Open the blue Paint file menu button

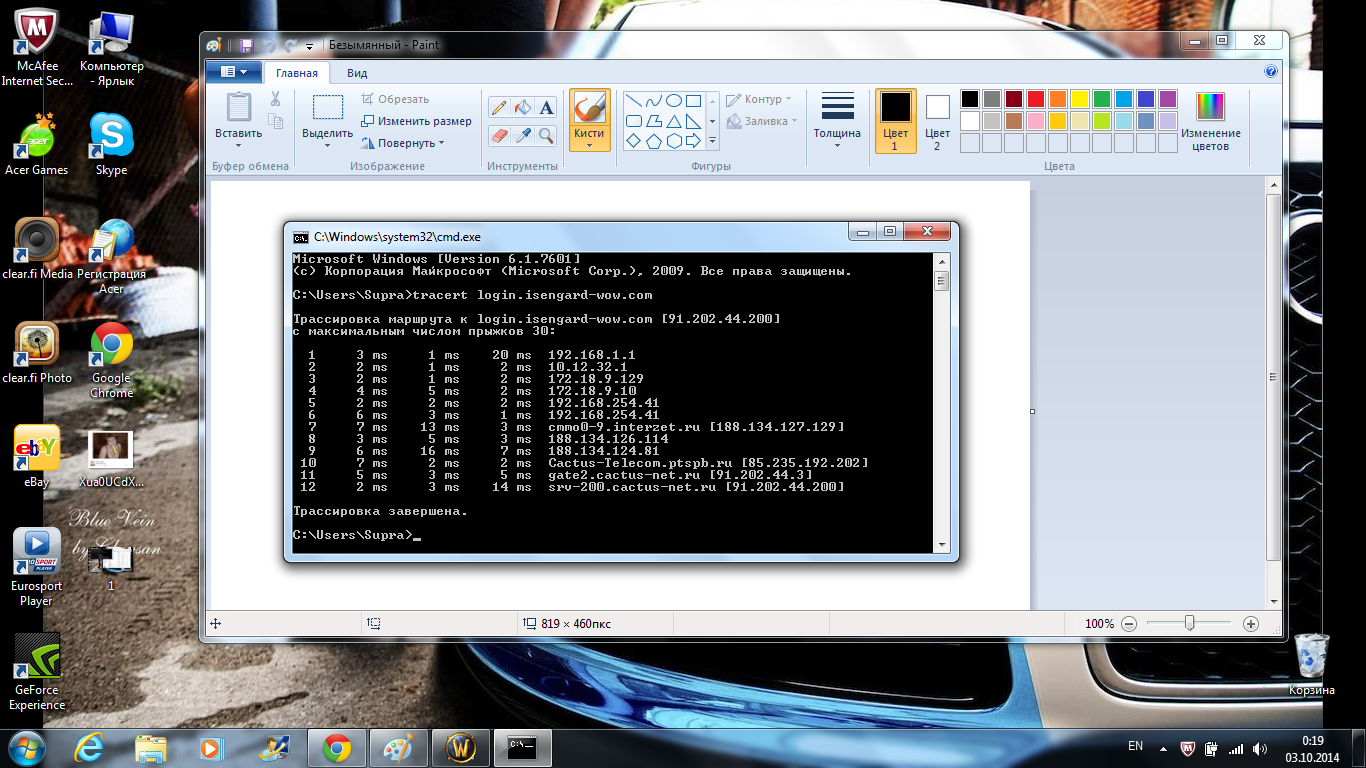click(233, 72)
